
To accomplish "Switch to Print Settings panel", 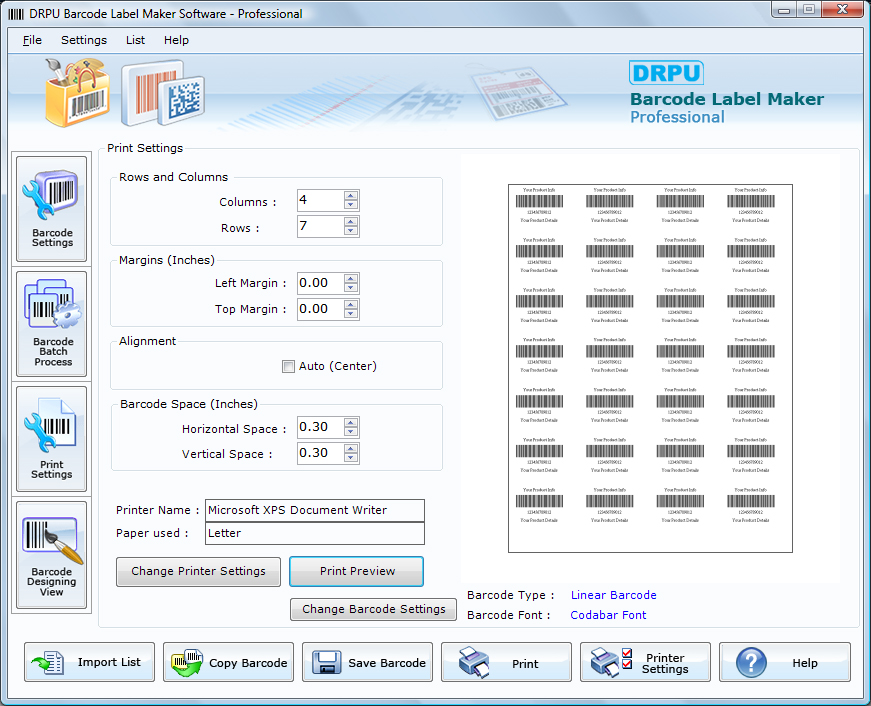I will 51,438.
